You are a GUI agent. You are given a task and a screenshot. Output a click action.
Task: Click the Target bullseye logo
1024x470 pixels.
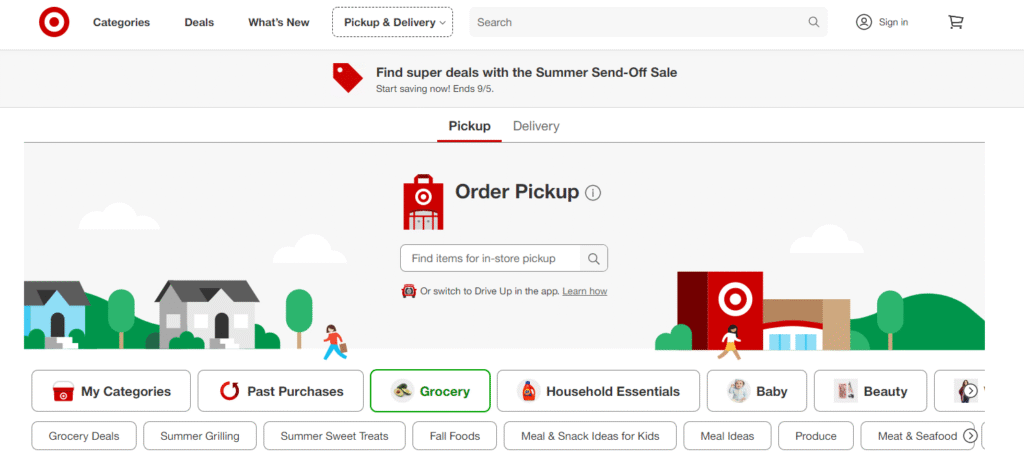54,22
